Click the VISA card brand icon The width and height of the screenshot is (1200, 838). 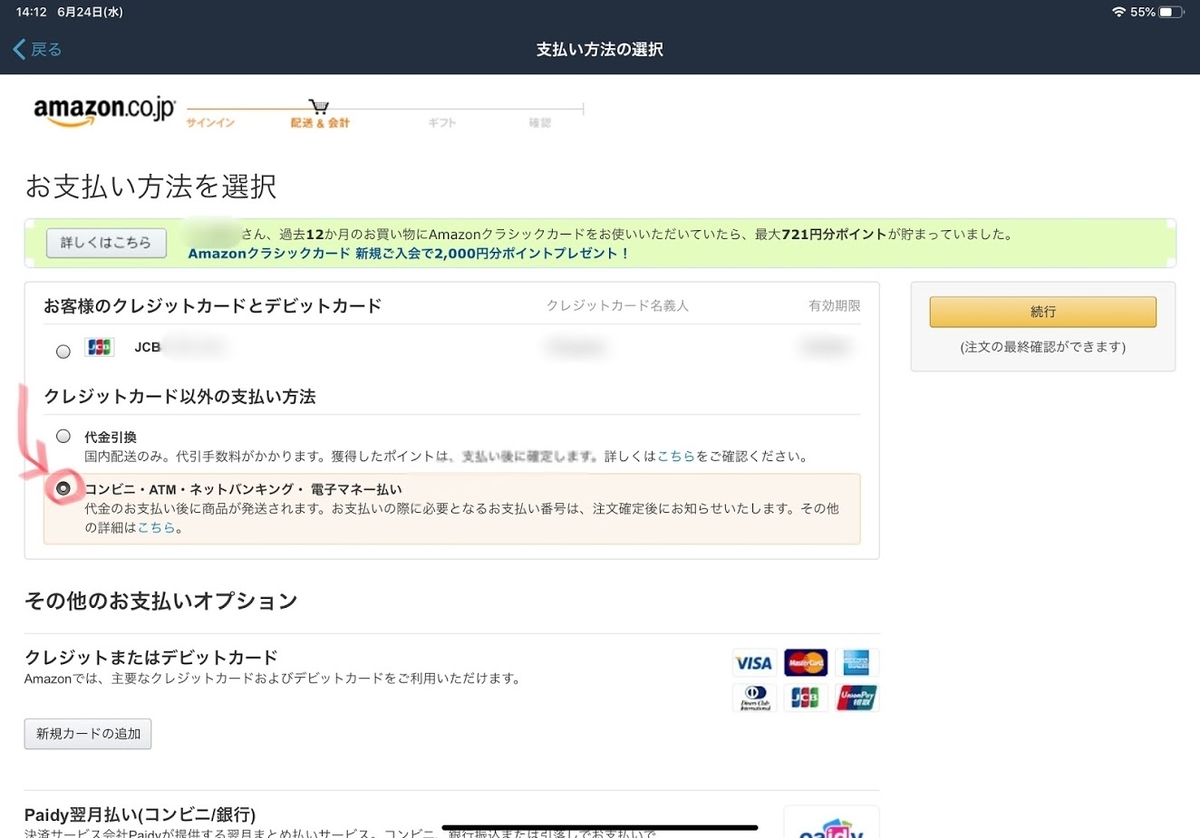(753, 662)
